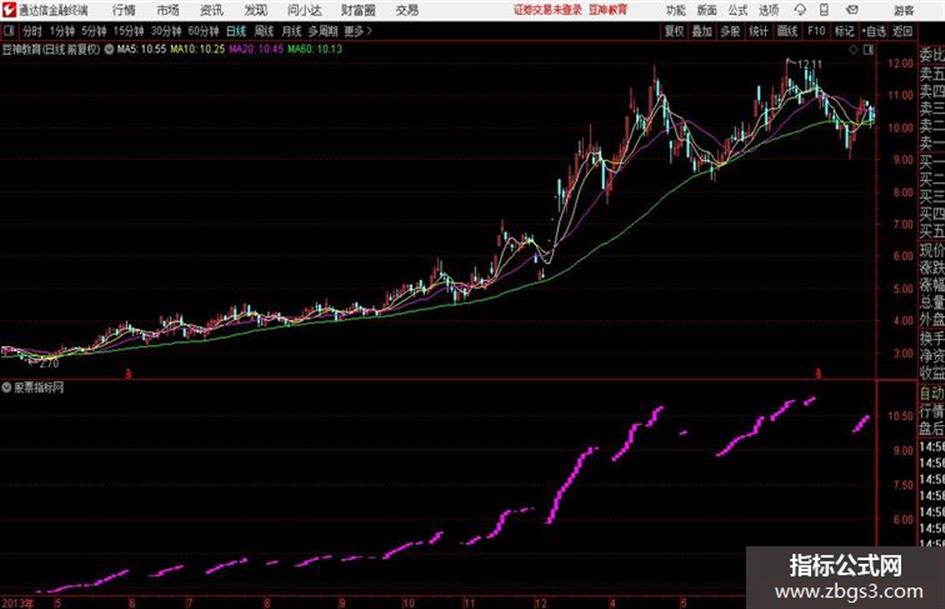Click the MA10: 10.25 indicator label
945x609 pixels.
(198, 49)
